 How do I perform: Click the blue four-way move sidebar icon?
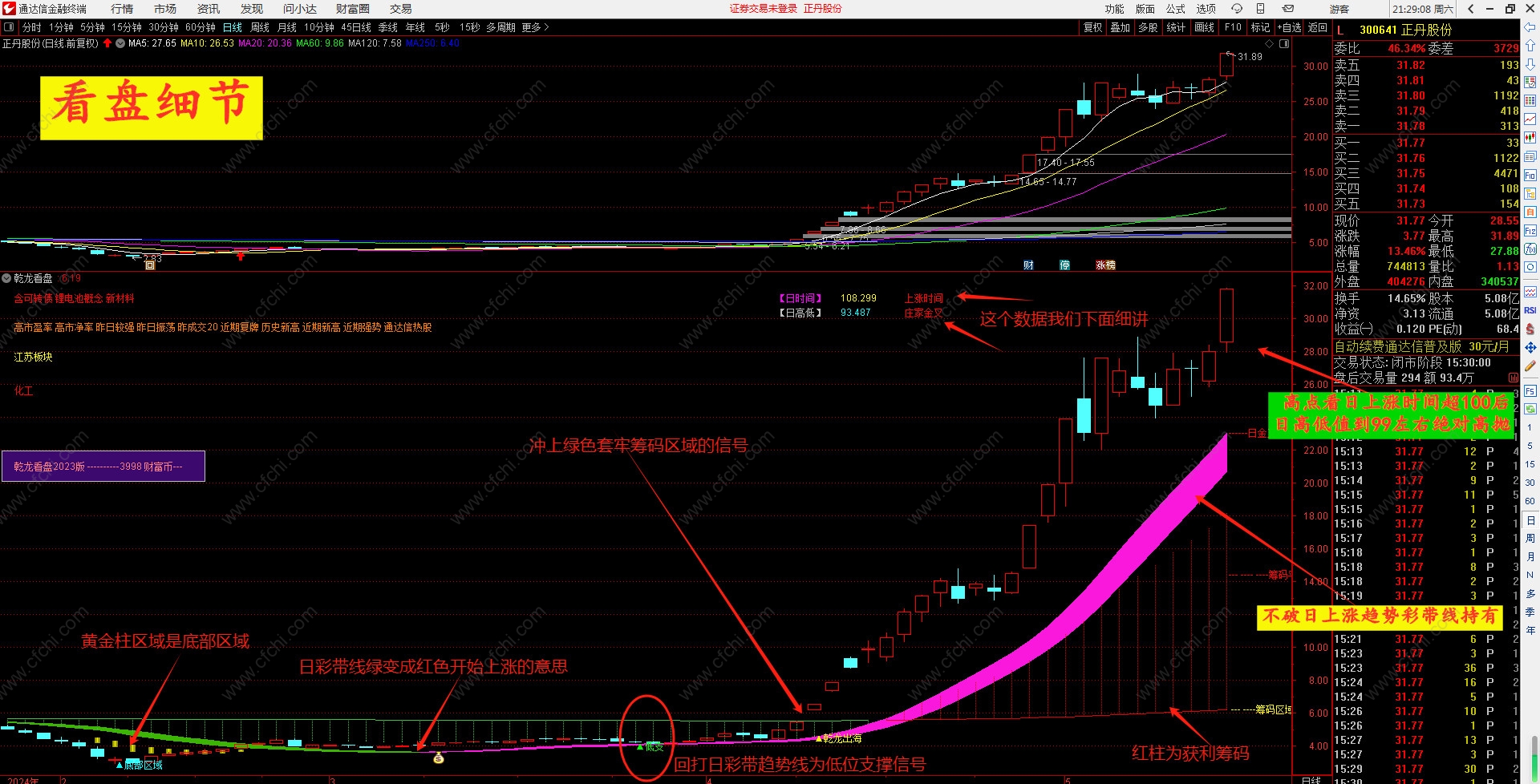point(1530,347)
